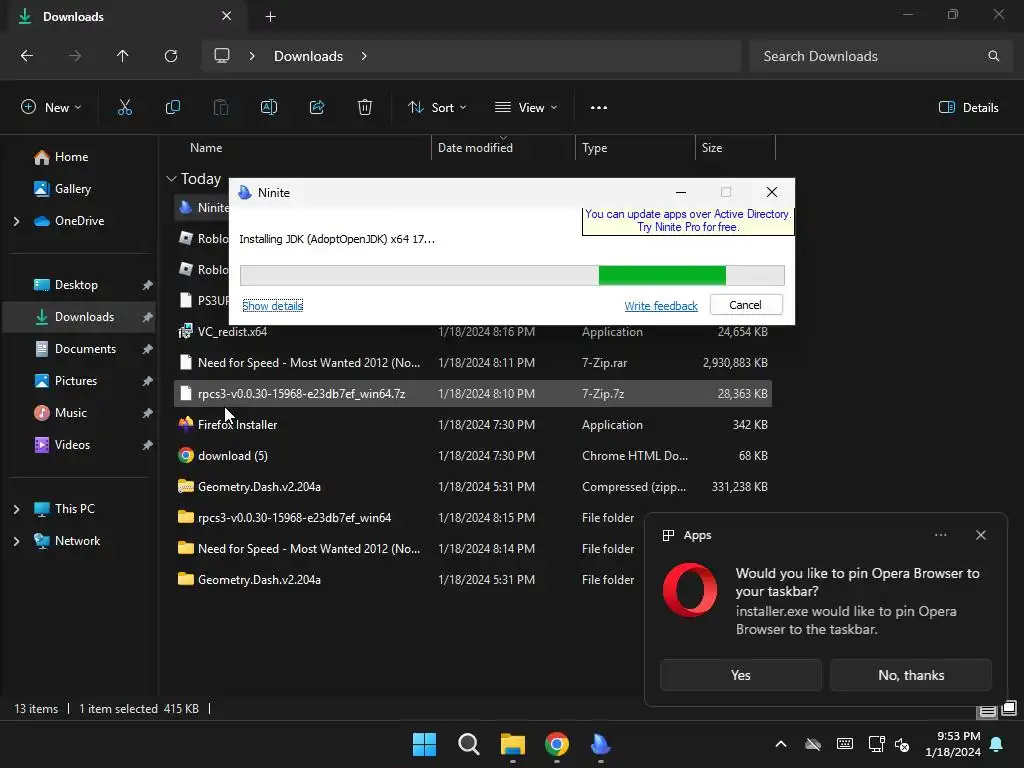Click No, thanks on Opera prompt
This screenshot has height=768, width=1024.
910,675
